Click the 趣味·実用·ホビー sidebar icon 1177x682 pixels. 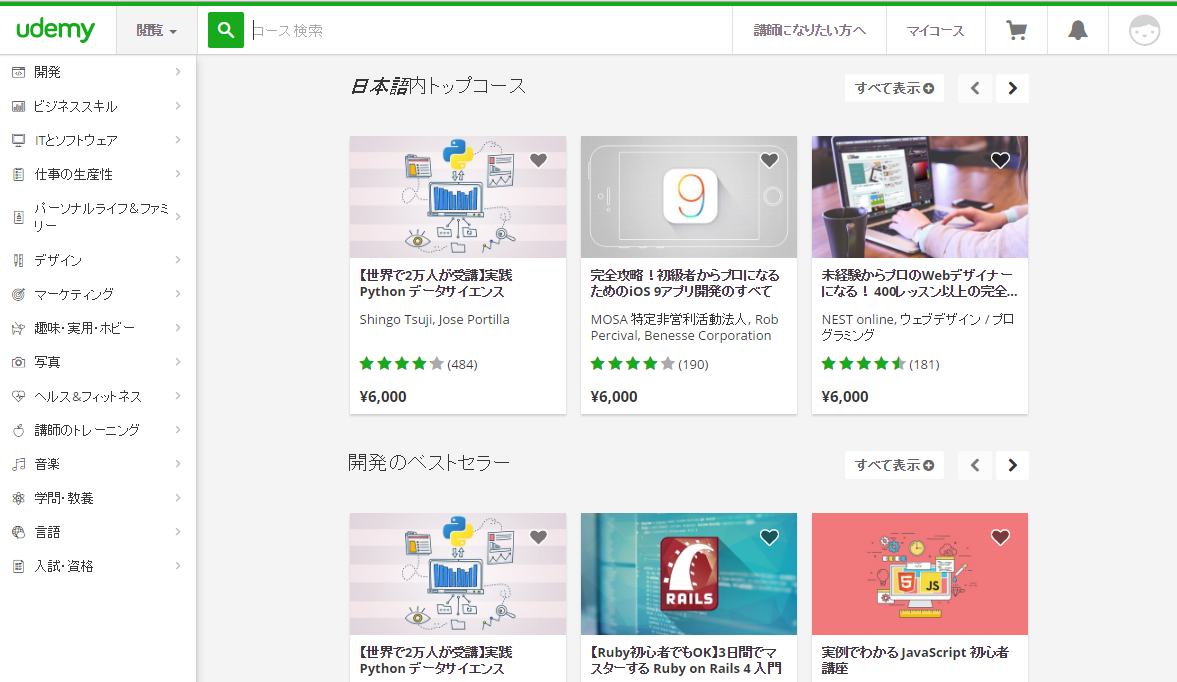[x=19, y=328]
